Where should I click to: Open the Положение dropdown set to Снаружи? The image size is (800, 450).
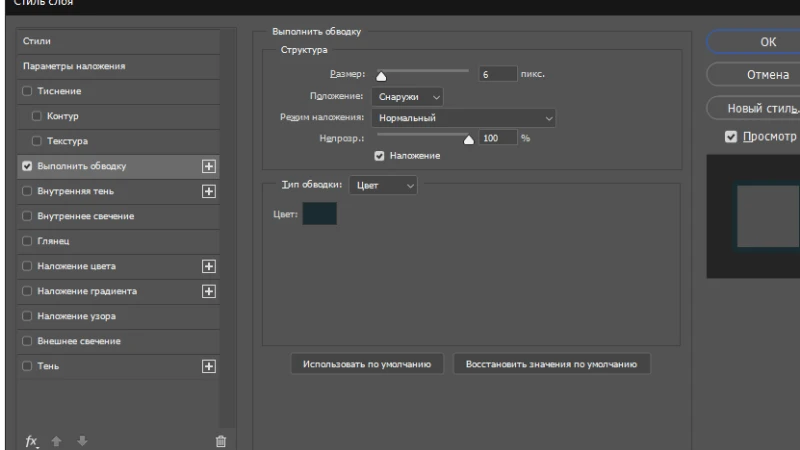coord(407,96)
